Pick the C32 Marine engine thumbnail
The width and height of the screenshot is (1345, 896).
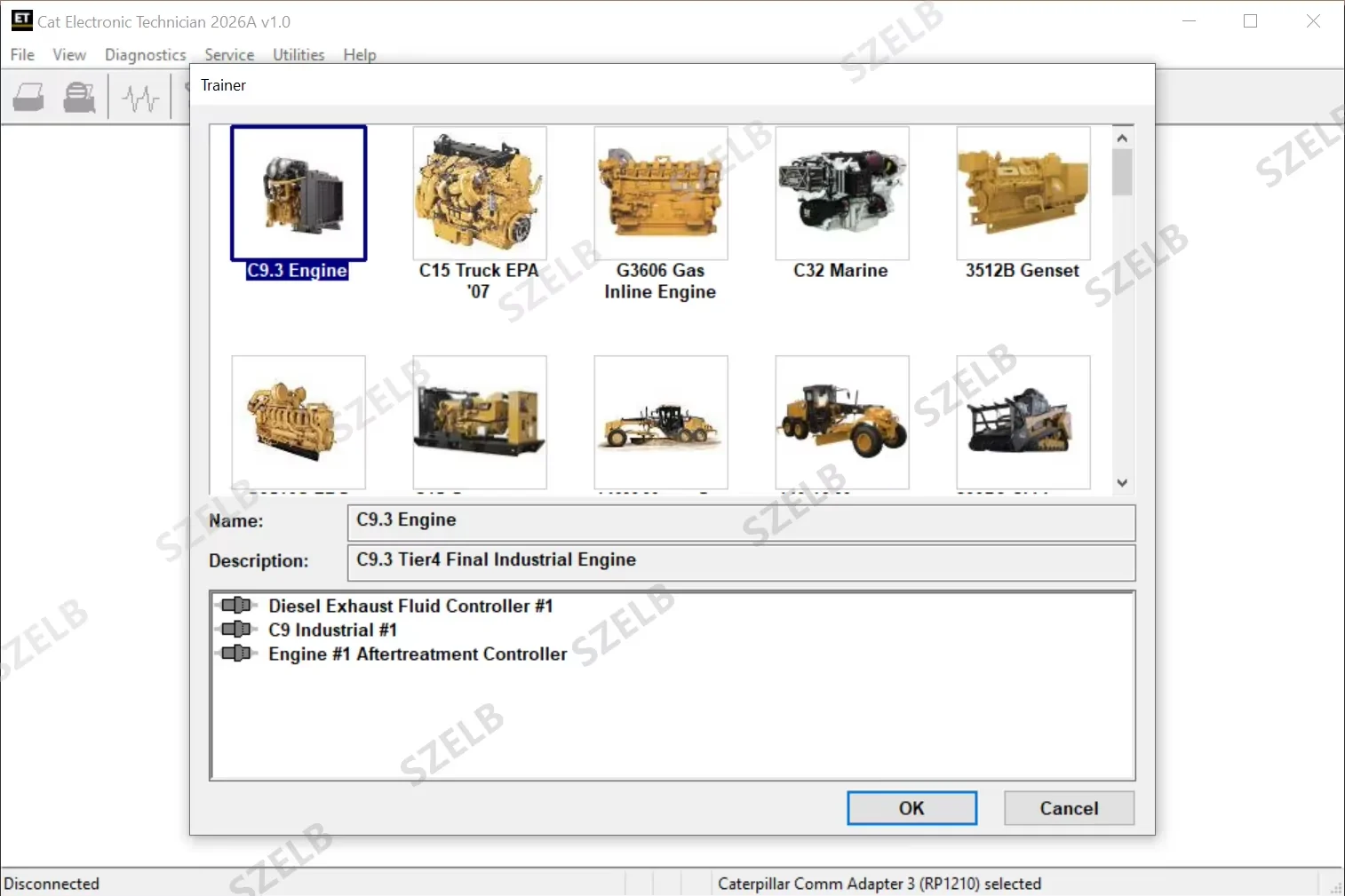pyautogui.click(x=842, y=193)
